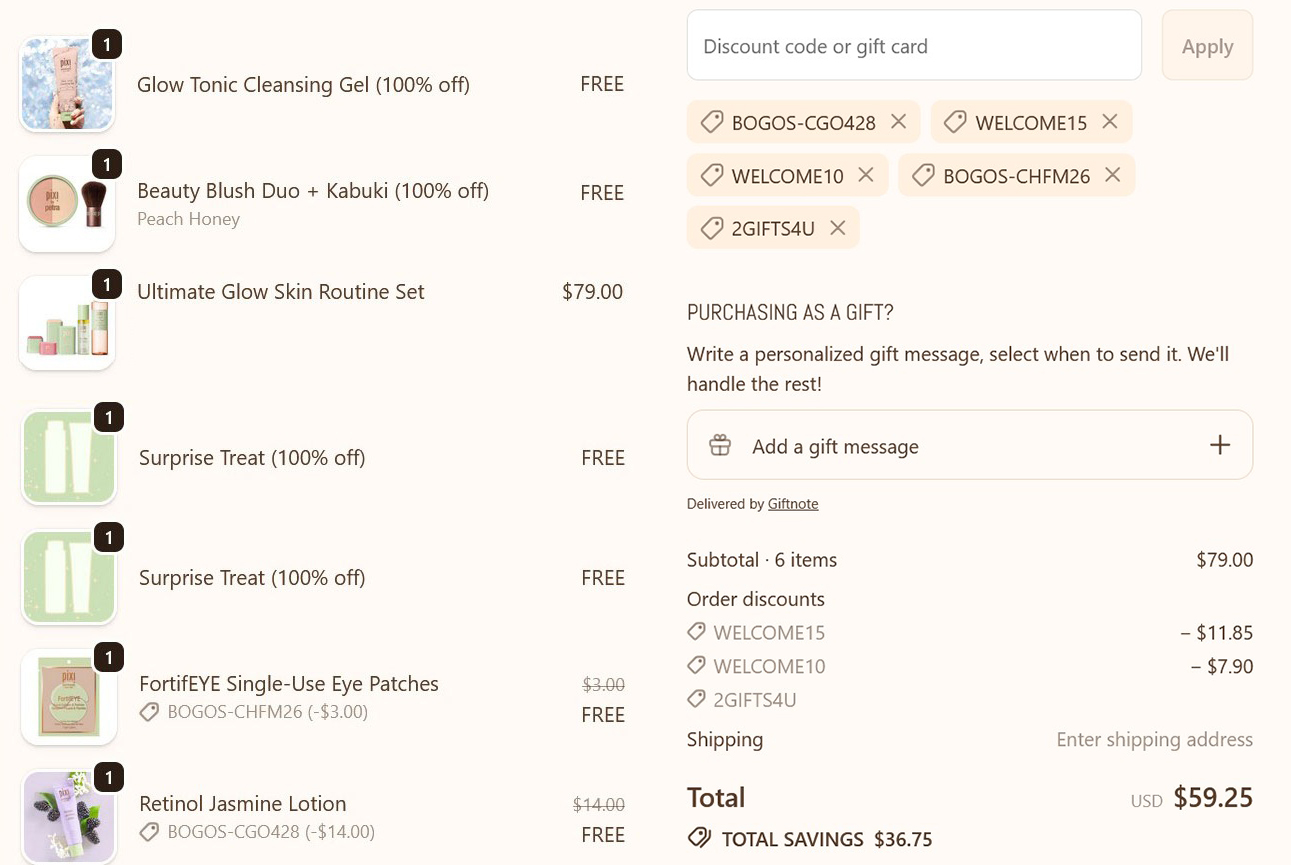Click the gift box icon in gift message
This screenshot has width=1291, height=865.
[x=720, y=446]
